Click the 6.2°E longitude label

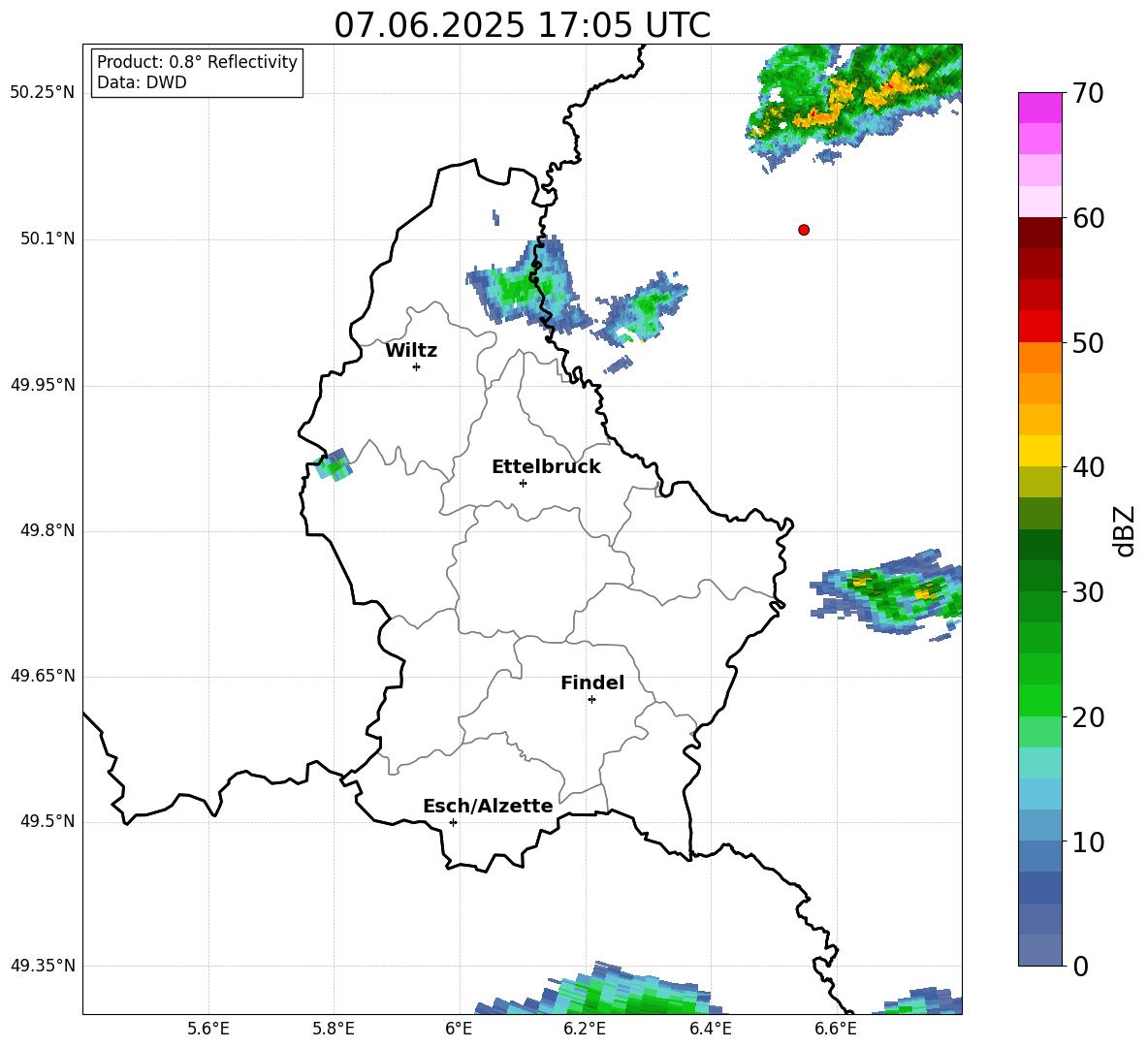click(585, 1029)
